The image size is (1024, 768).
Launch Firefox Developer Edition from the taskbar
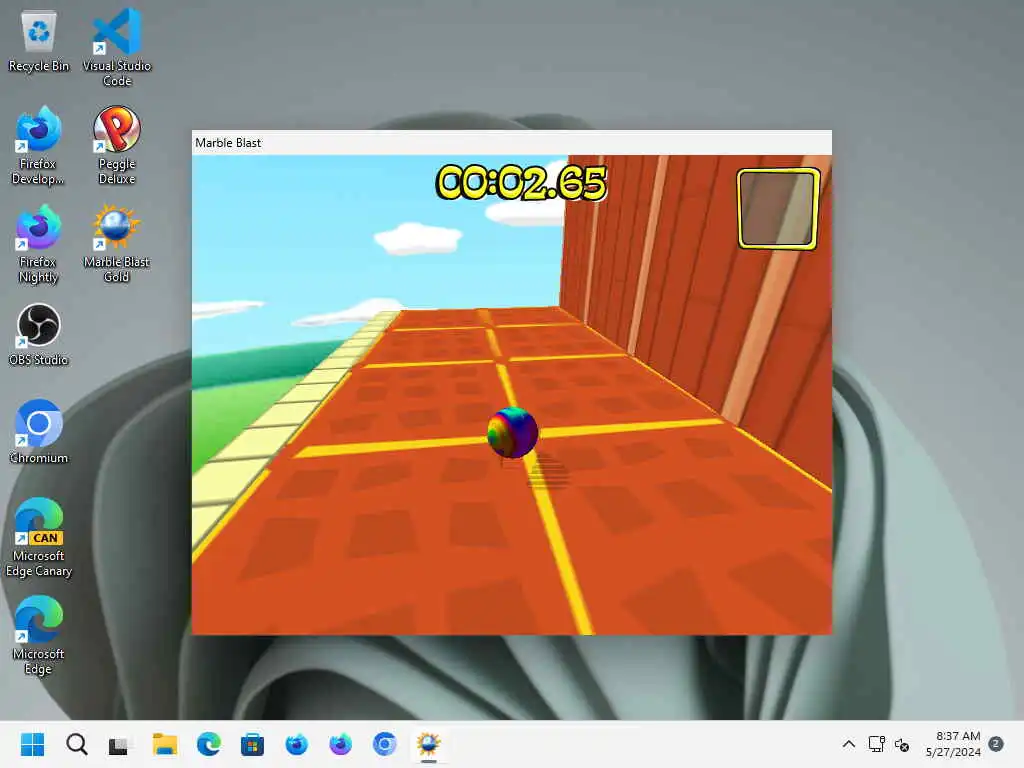coord(296,744)
